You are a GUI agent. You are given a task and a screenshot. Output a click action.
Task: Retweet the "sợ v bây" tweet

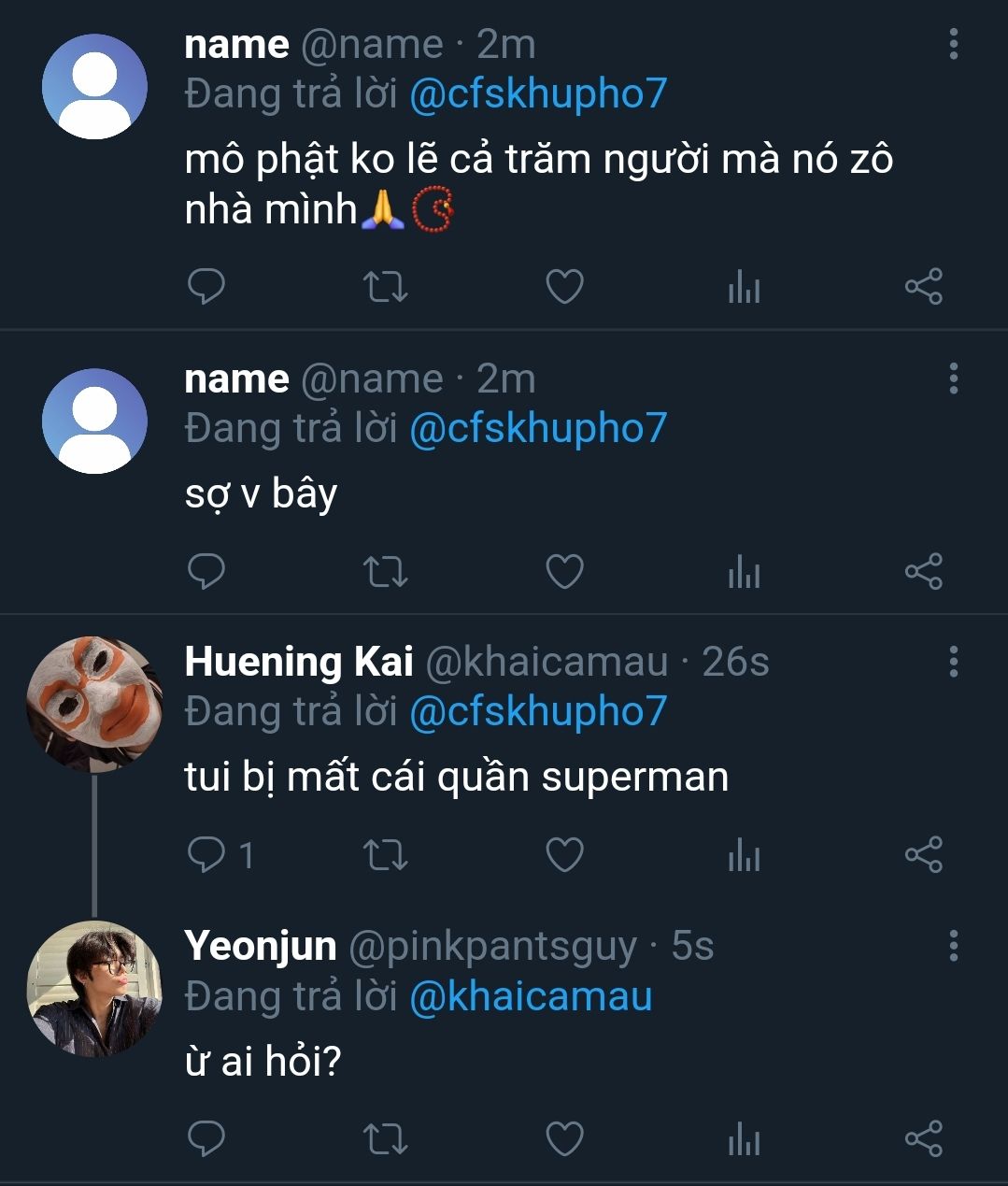click(385, 571)
